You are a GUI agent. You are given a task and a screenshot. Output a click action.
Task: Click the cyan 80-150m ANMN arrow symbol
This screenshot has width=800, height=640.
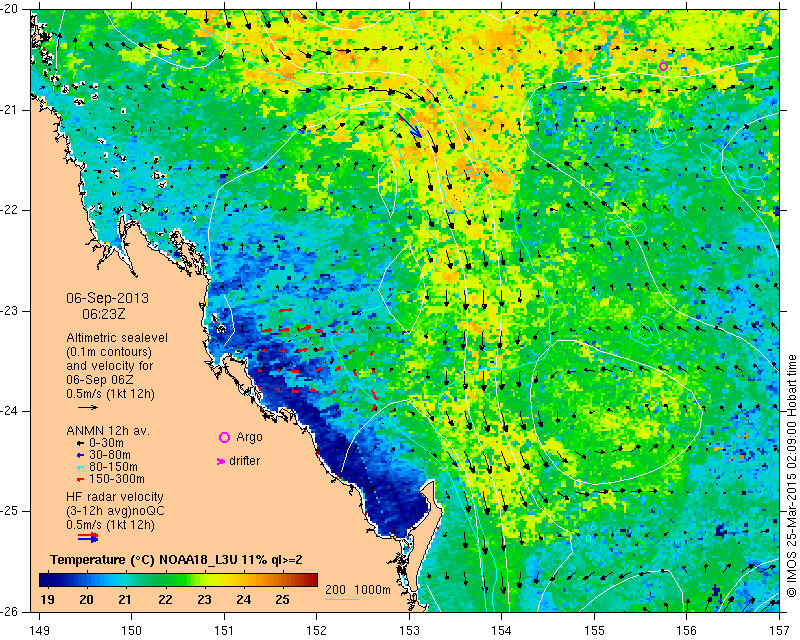[x=80, y=467]
